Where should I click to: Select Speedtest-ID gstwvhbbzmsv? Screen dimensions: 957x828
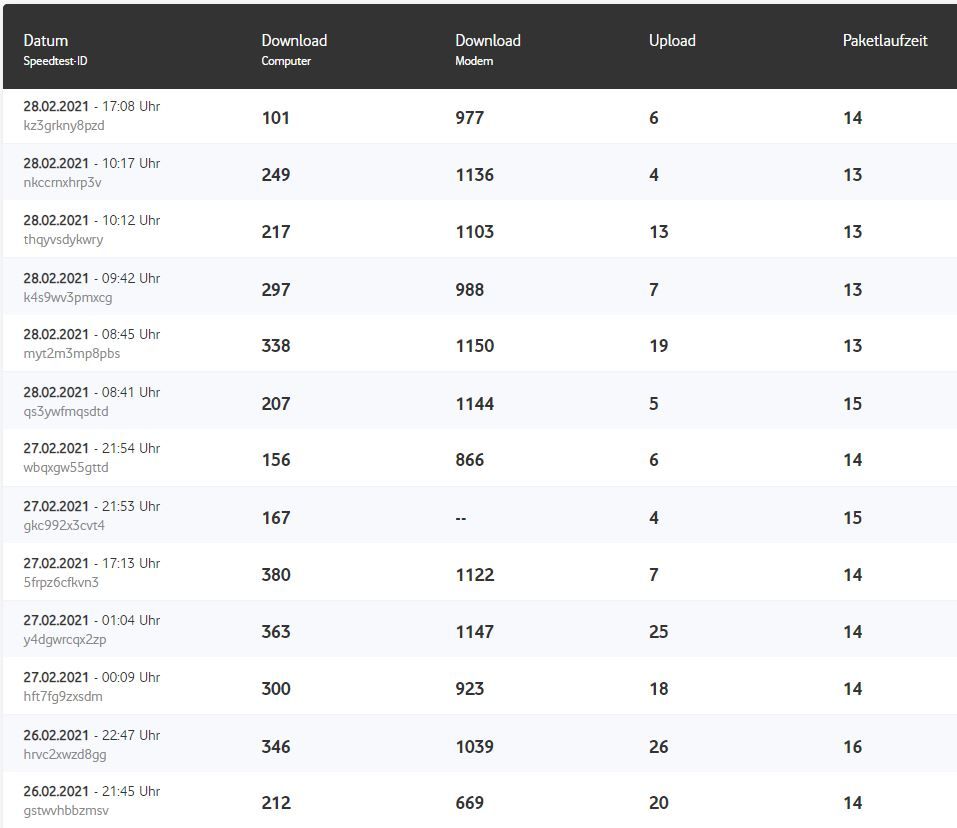(x=66, y=810)
